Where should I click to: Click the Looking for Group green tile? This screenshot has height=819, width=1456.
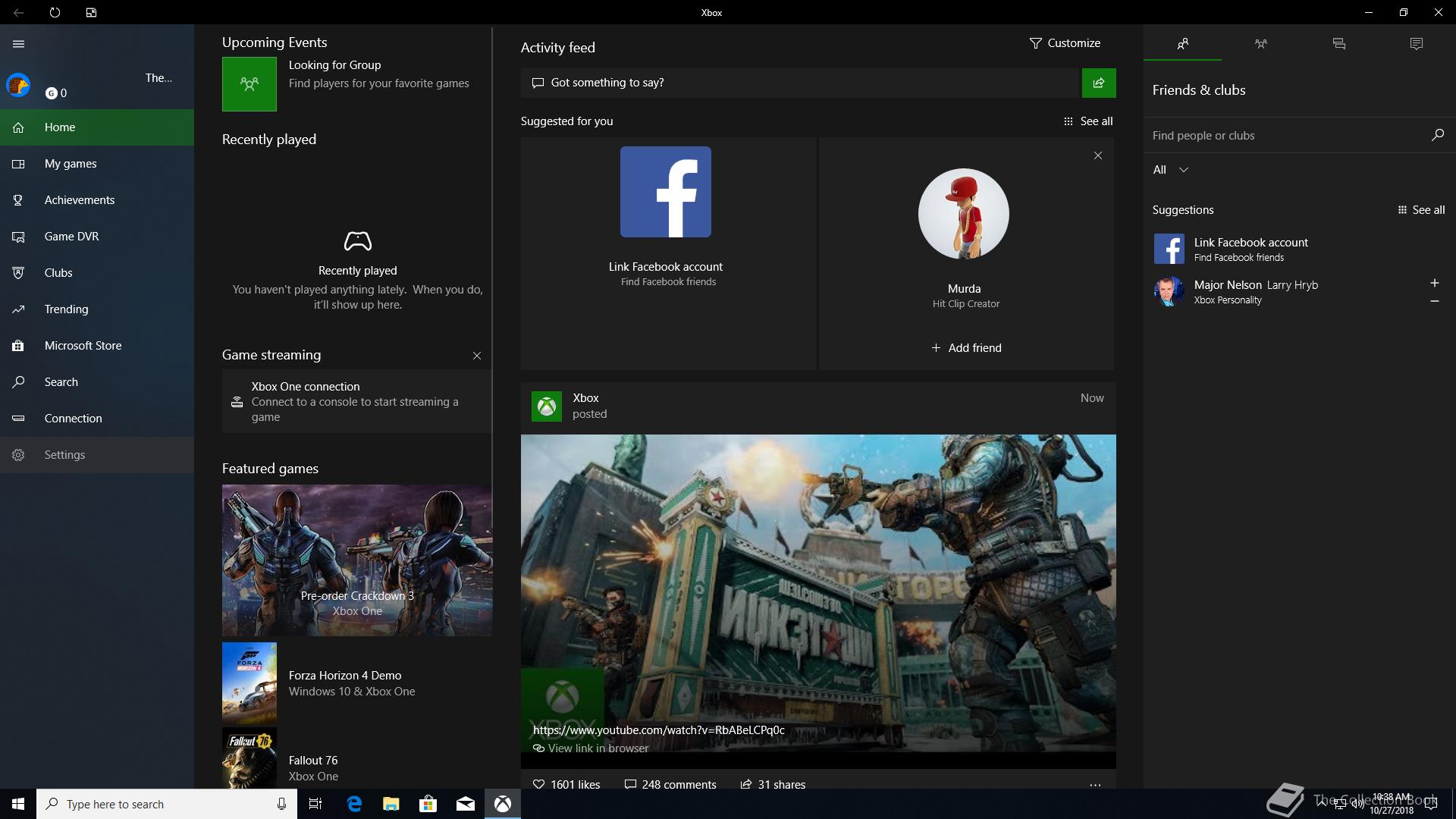tap(249, 84)
